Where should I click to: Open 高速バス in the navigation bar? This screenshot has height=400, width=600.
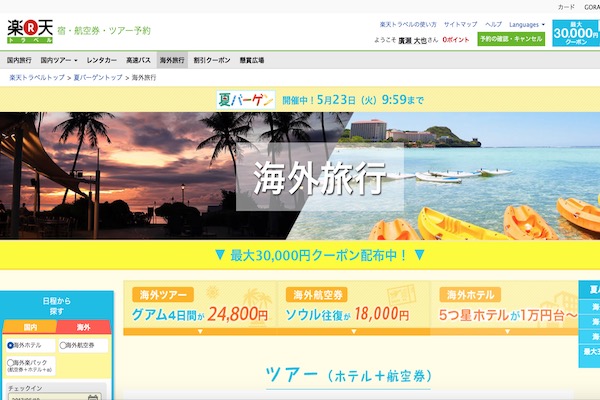coord(138,60)
